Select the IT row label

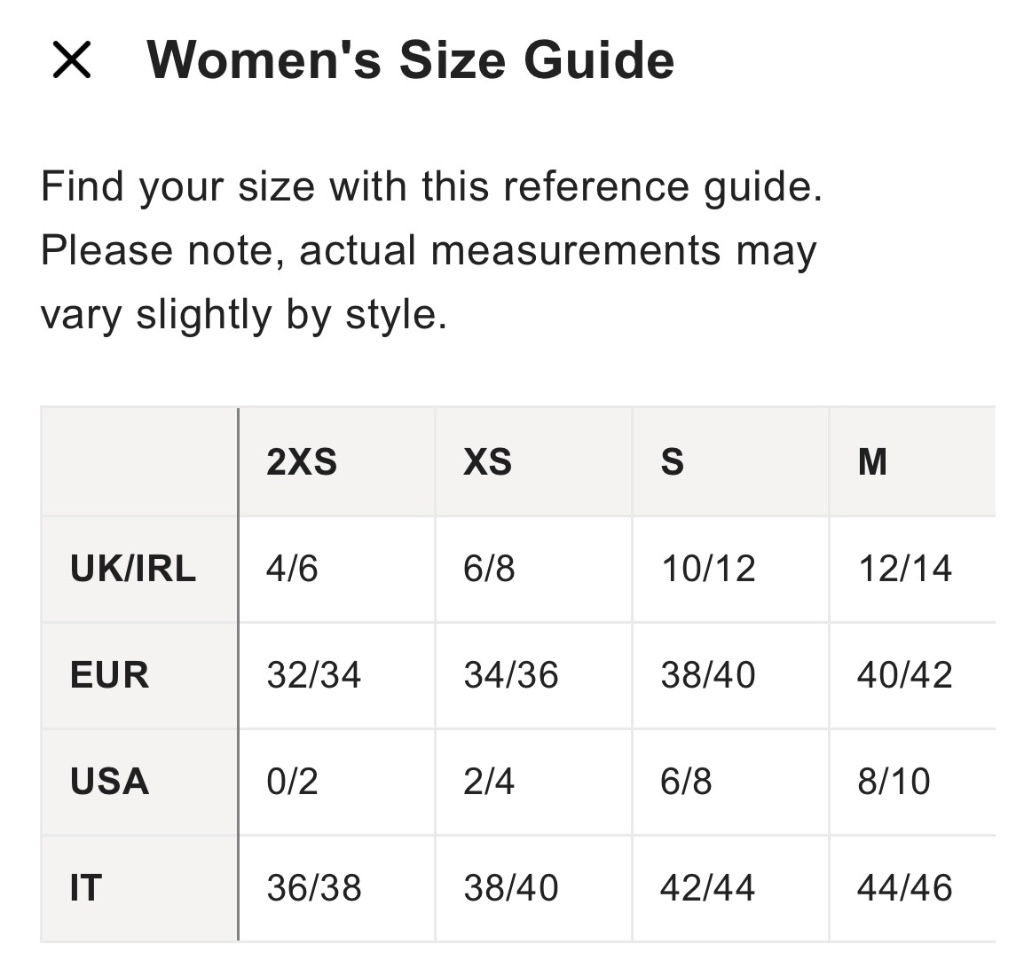point(86,888)
